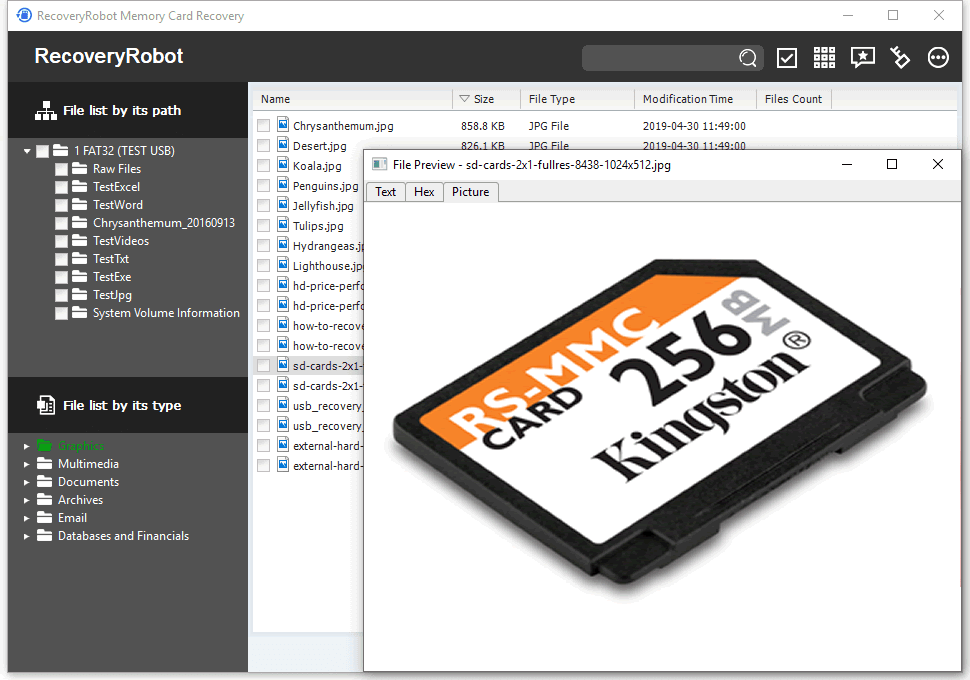The height and width of the screenshot is (680, 970).
Task: Expand Databases and Financials category
Action: pyautogui.click(x=27, y=536)
